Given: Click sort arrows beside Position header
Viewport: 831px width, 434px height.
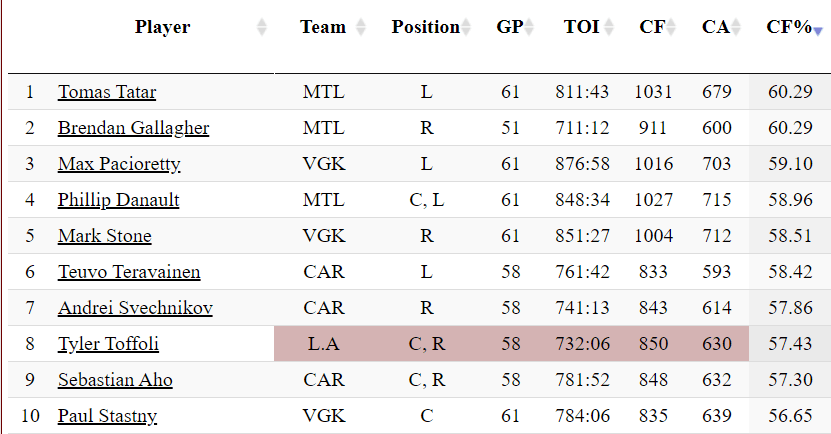Looking at the screenshot, I should pyautogui.click(x=467, y=28).
